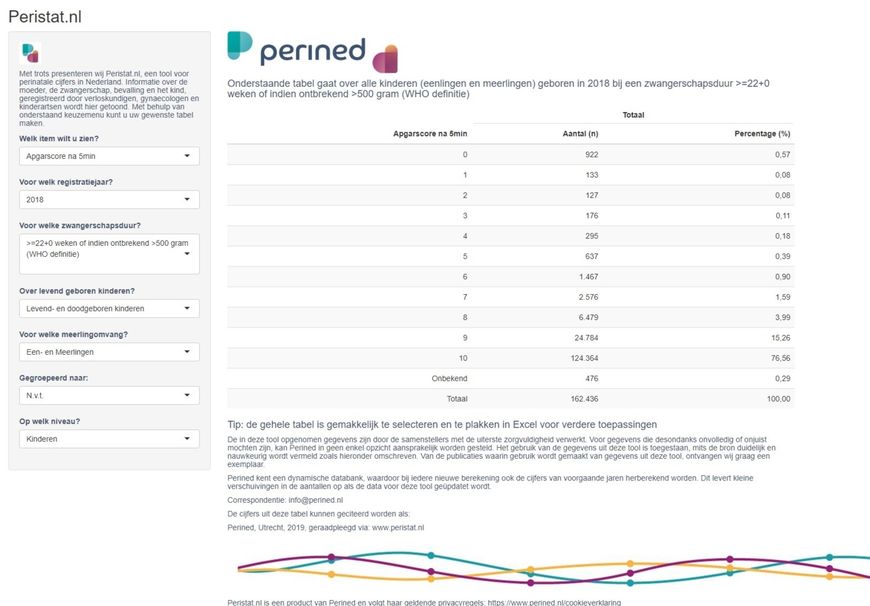Expand the Een- en Meerlingen dropdown

pos(109,352)
